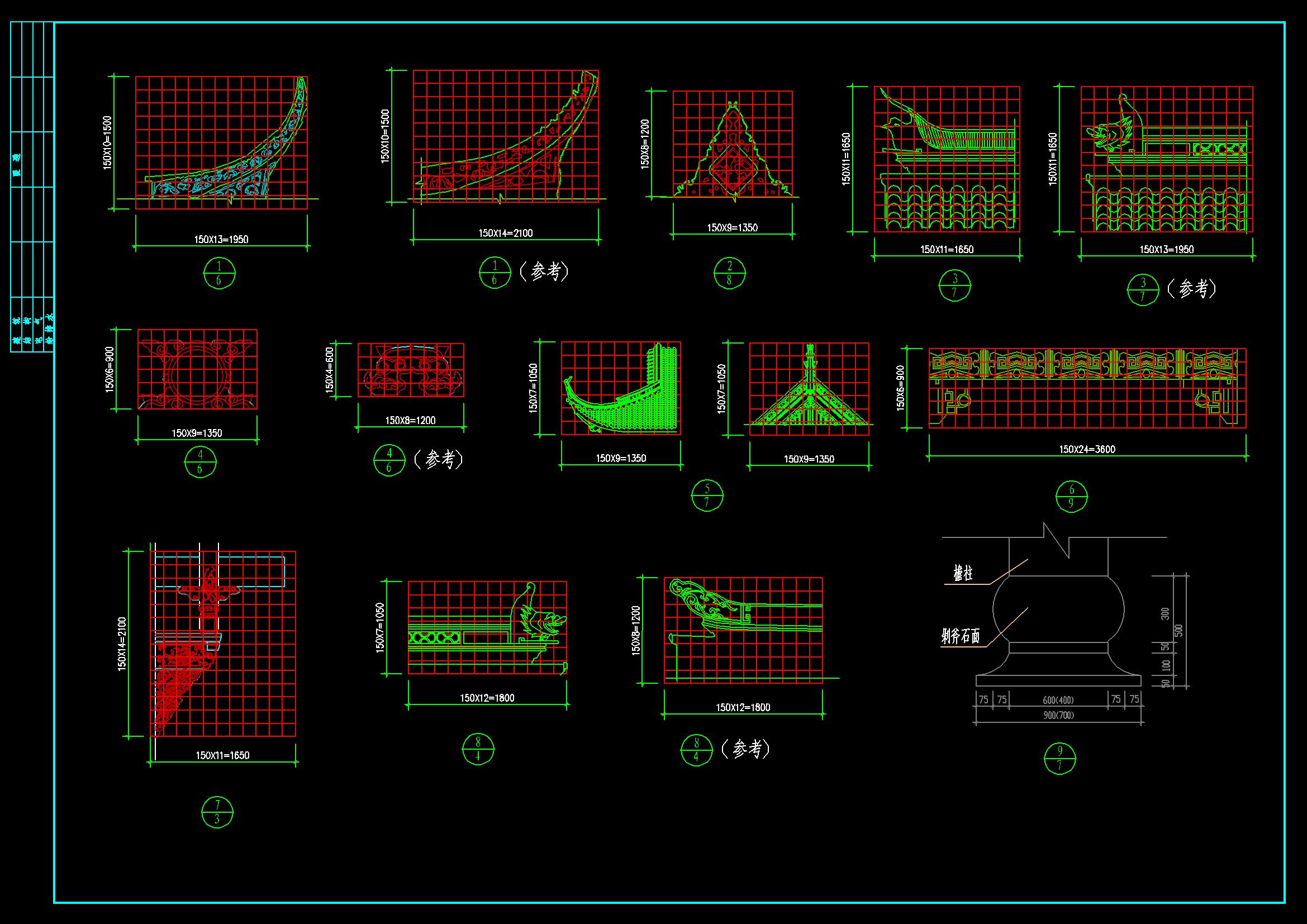Select the "150X4=600" vertical dimension text

pos(329,370)
